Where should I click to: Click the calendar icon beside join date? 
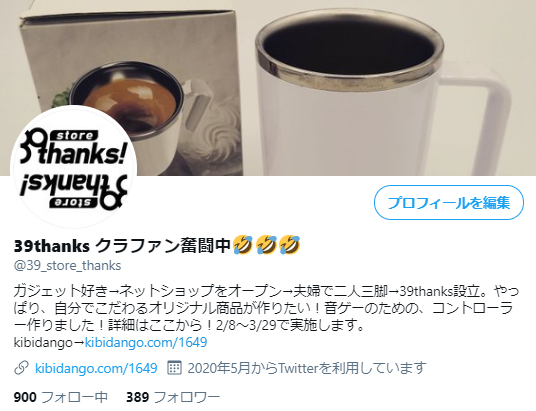[x=174, y=368]
